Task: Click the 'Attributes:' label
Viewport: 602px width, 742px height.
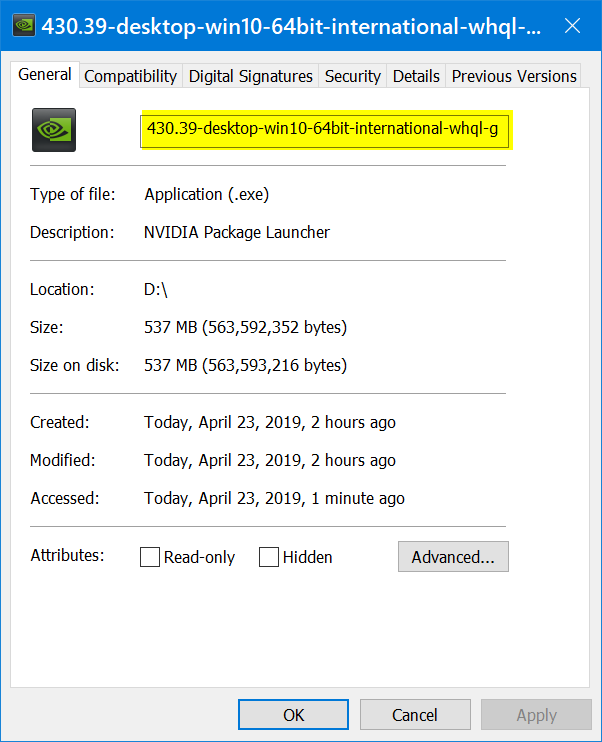Action: point(67,555)
